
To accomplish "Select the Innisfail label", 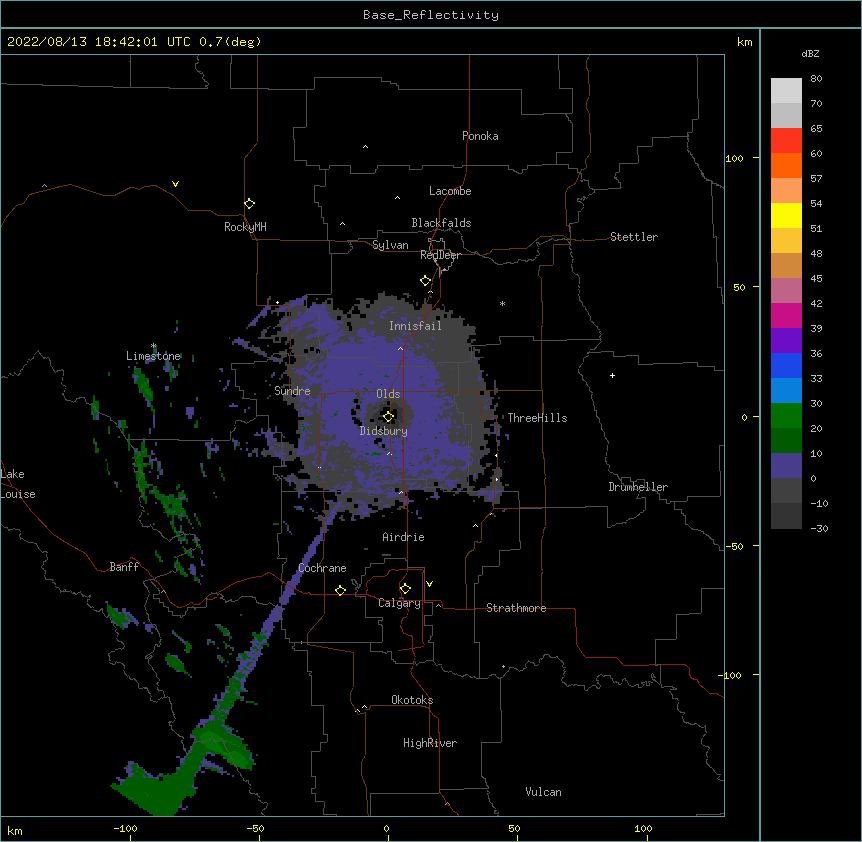I will [x=415, y=326].
